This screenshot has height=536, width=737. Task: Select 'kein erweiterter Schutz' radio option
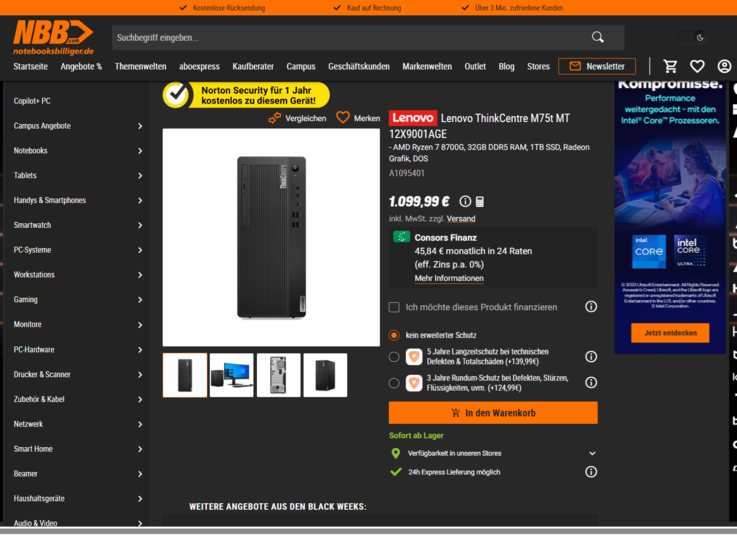[394, 335]
